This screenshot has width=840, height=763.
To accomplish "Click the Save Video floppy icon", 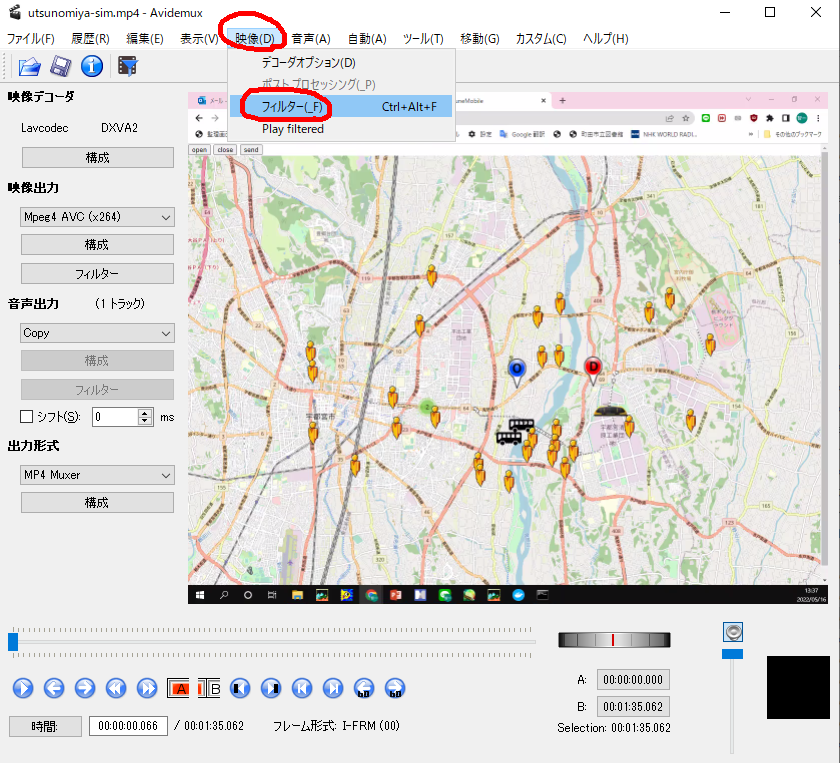I will pyautogui.click(x=61, y=67).
